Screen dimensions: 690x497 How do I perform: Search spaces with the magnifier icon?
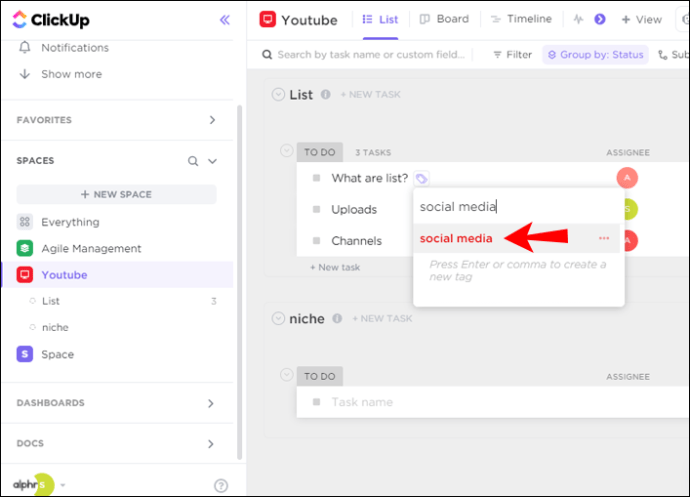pos(193,161)
